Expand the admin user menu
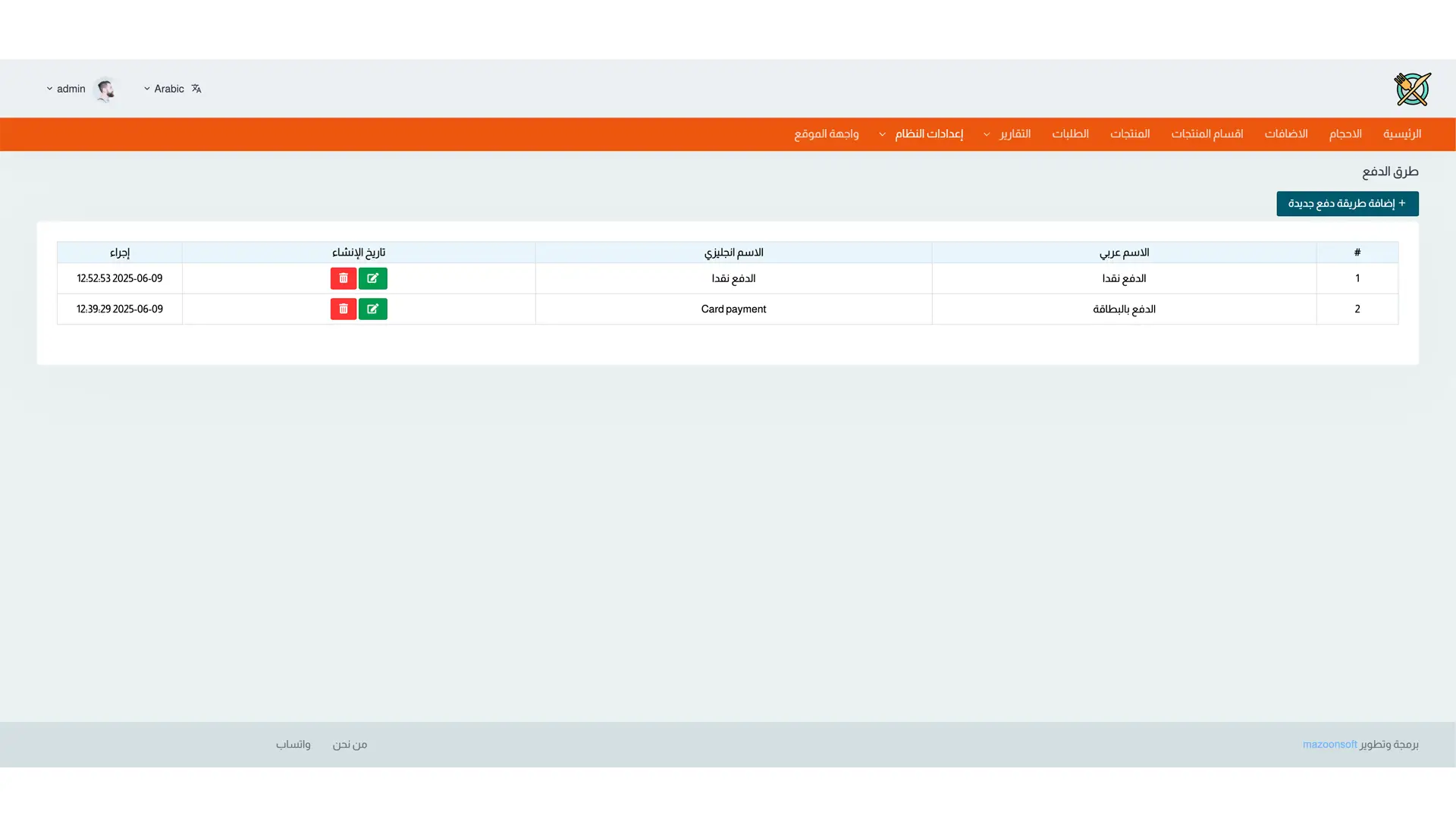Image resolution: width=1456 pixels, height=819 pixels. point(66,89)
